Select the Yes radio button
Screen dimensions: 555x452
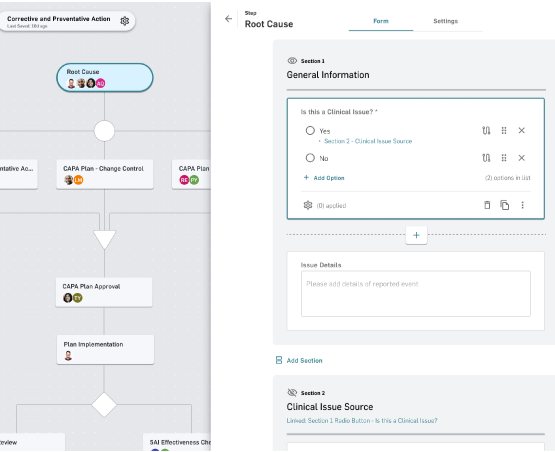(310, 131)
